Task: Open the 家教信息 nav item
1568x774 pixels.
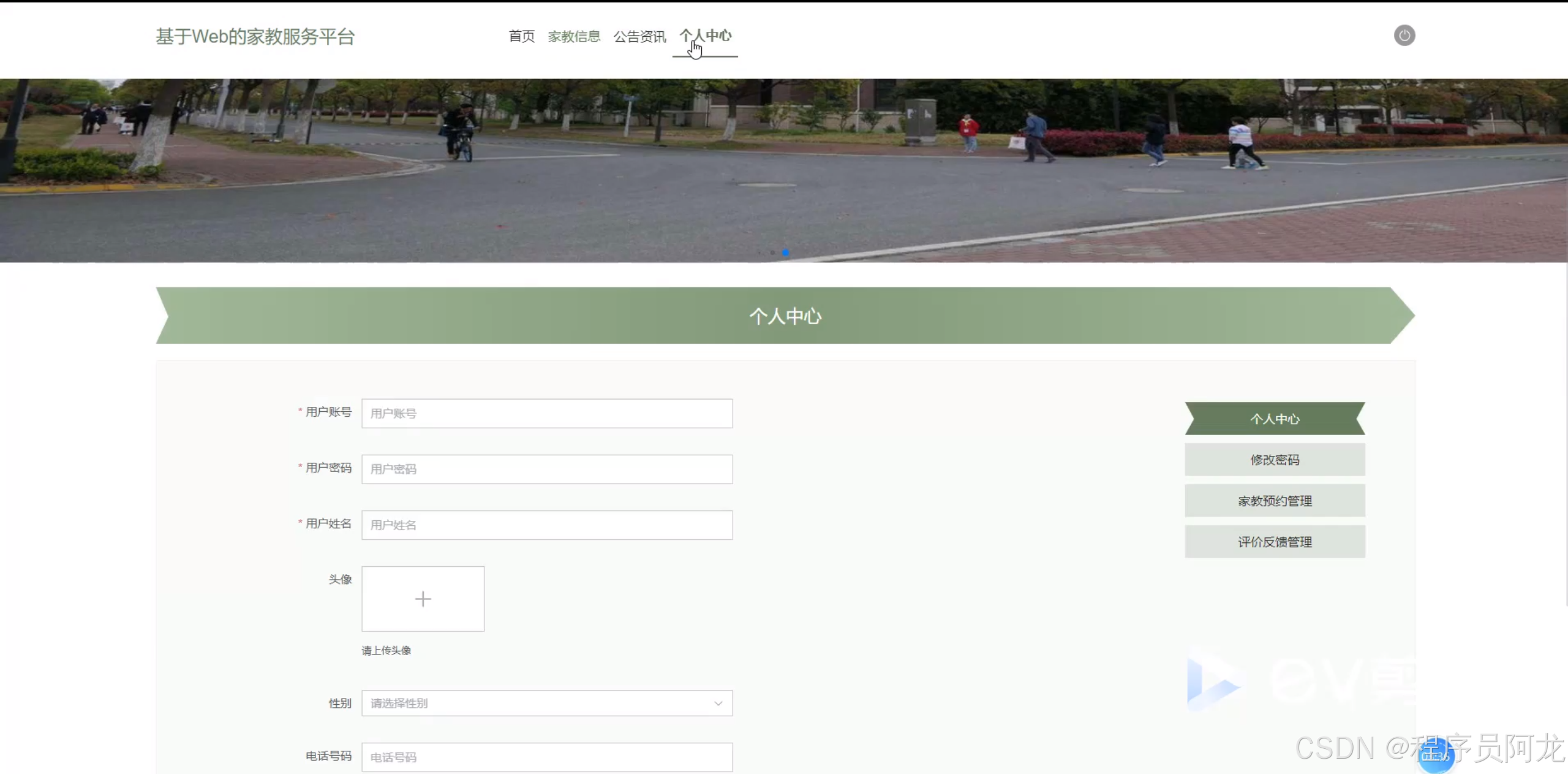Action: tap(574, 36)
